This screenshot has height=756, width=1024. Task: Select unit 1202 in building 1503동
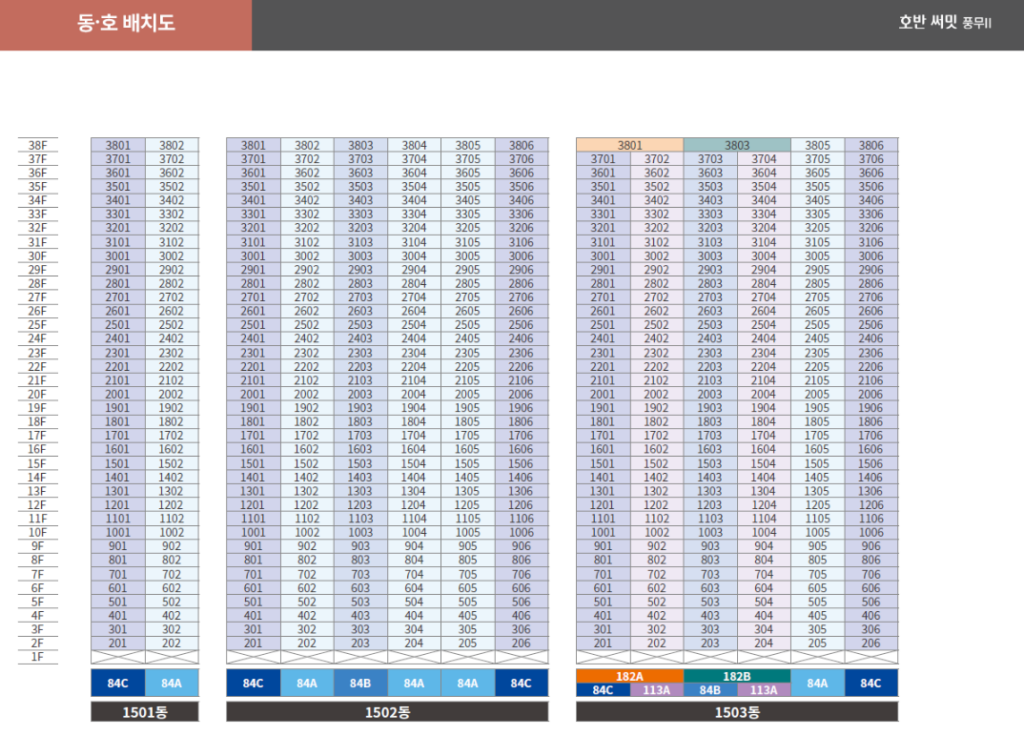tap(656, 505)
